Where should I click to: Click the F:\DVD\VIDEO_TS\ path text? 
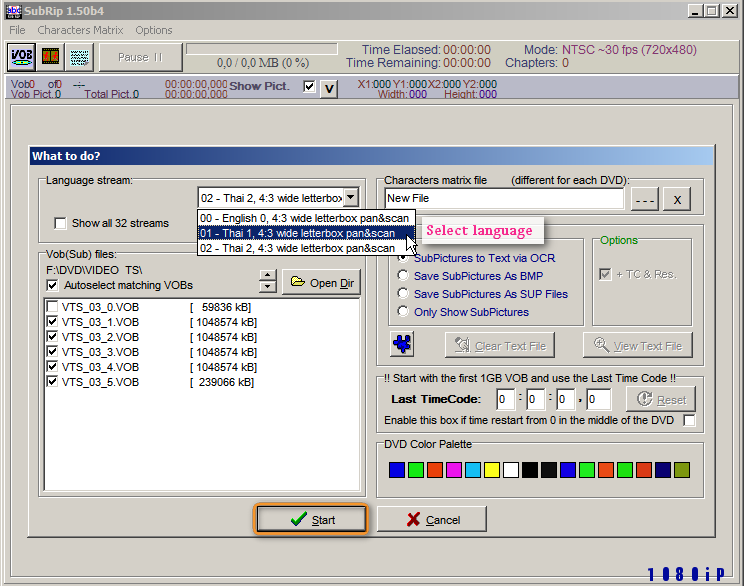click(94, 270)
